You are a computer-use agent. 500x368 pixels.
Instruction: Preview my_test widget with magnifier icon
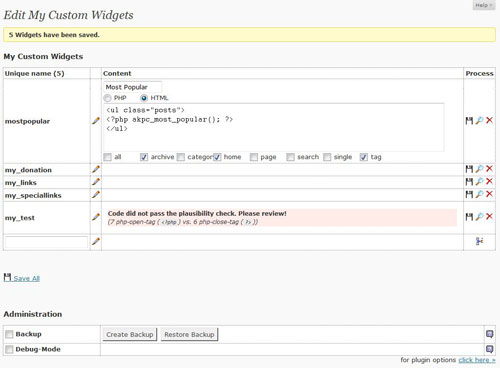click(x=479, y=217)
